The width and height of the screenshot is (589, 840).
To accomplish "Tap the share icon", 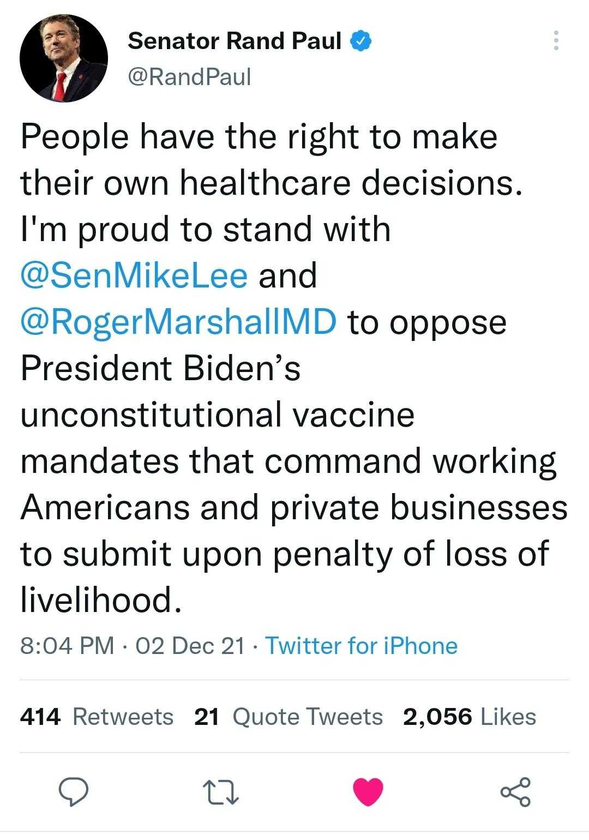I will (516, 792).
